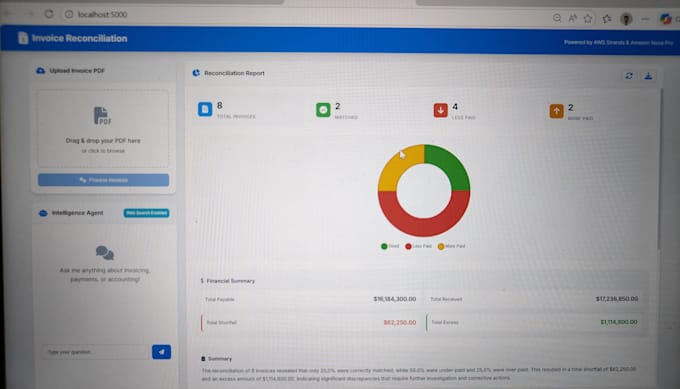Click the Summary section icon
The image size is (680, 389).
click(x=203, y=359)
